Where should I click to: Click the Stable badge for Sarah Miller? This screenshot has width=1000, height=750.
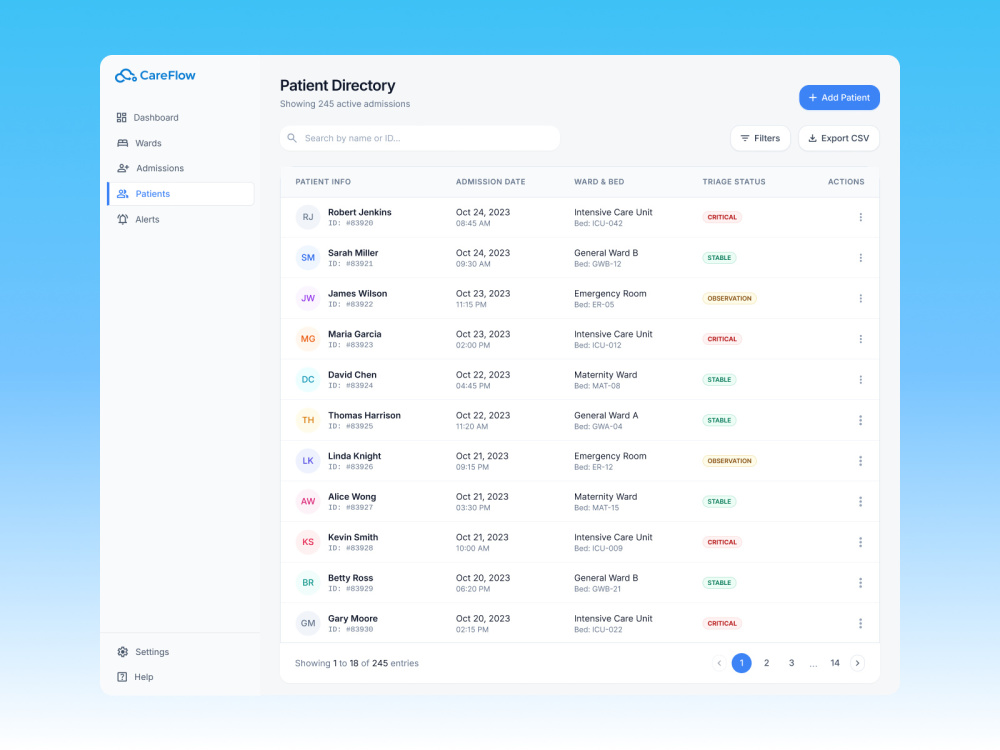719,258
